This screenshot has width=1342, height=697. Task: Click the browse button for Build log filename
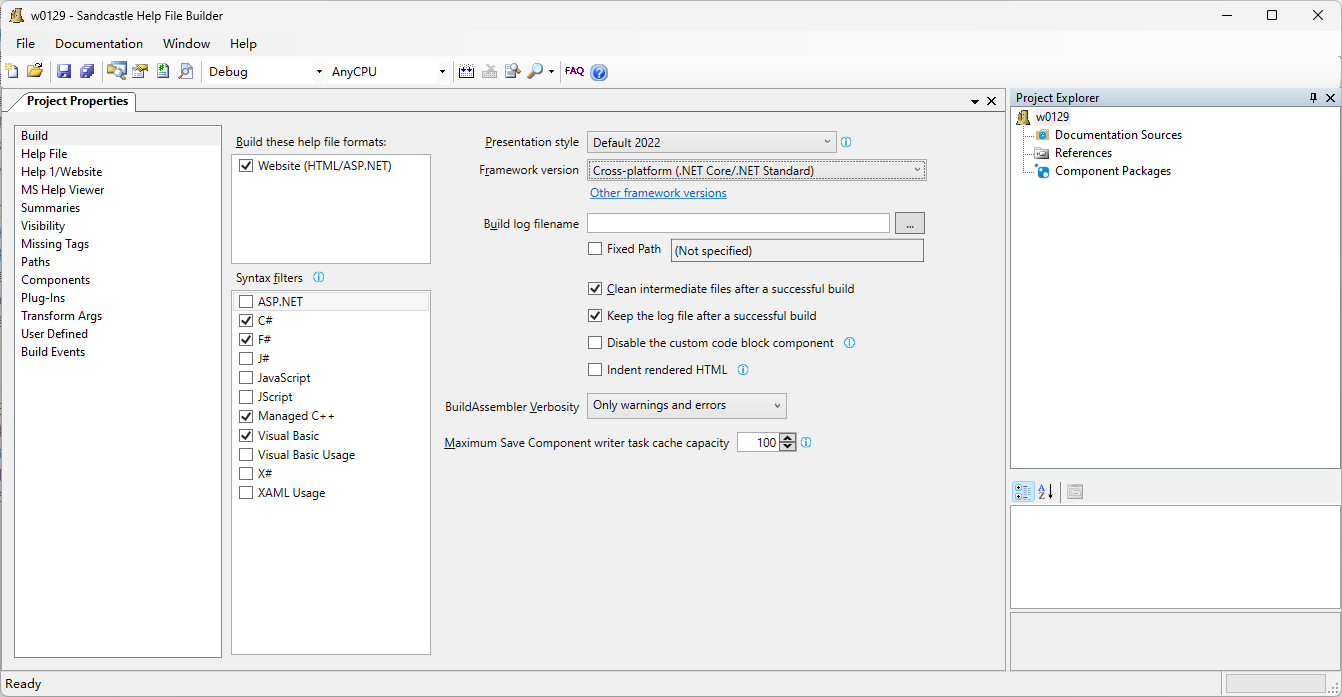coord(910,223)
